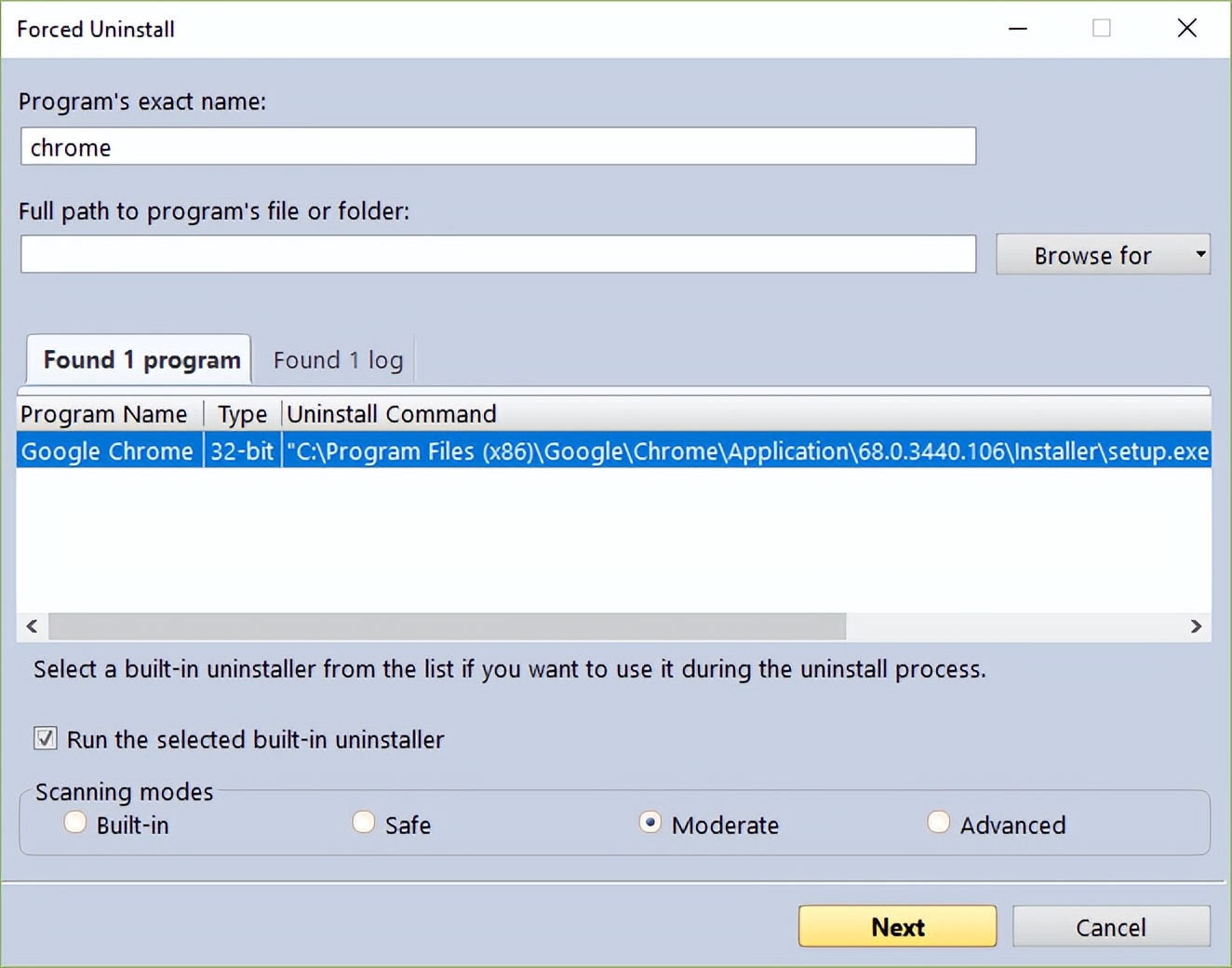
Task: Click the Uninstall Command column header
Action: 391,413
